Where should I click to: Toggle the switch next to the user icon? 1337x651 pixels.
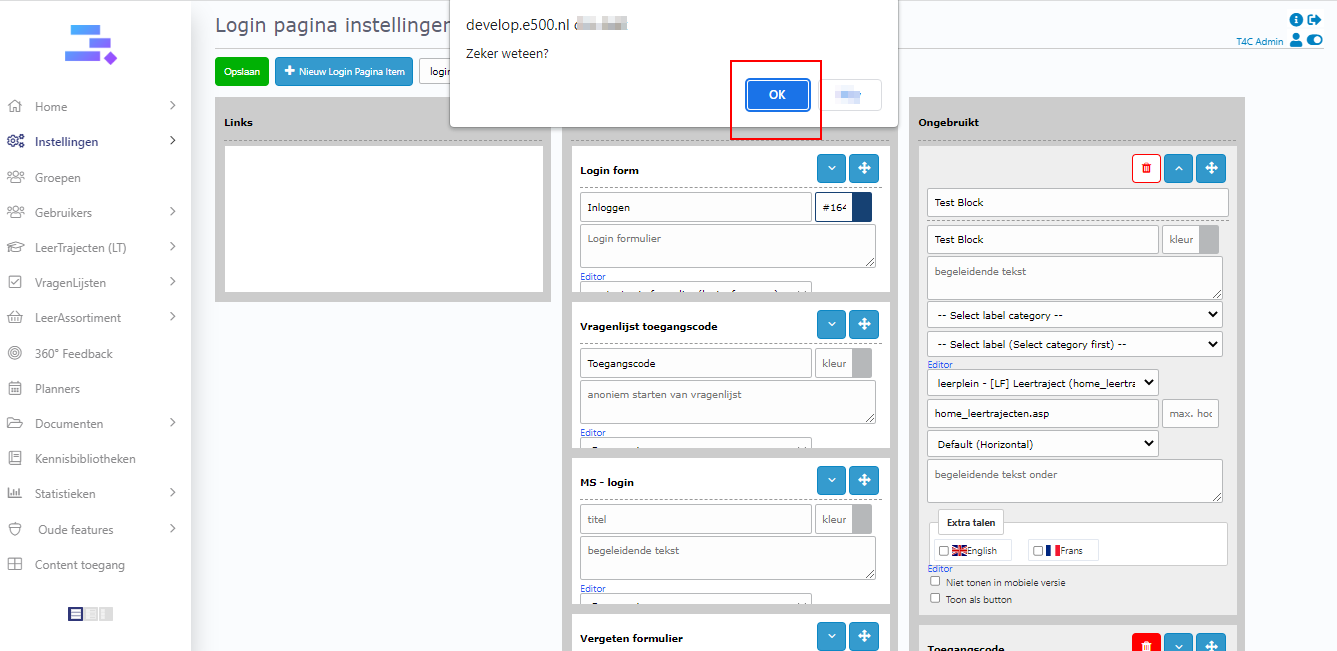tap(1314, 41)
